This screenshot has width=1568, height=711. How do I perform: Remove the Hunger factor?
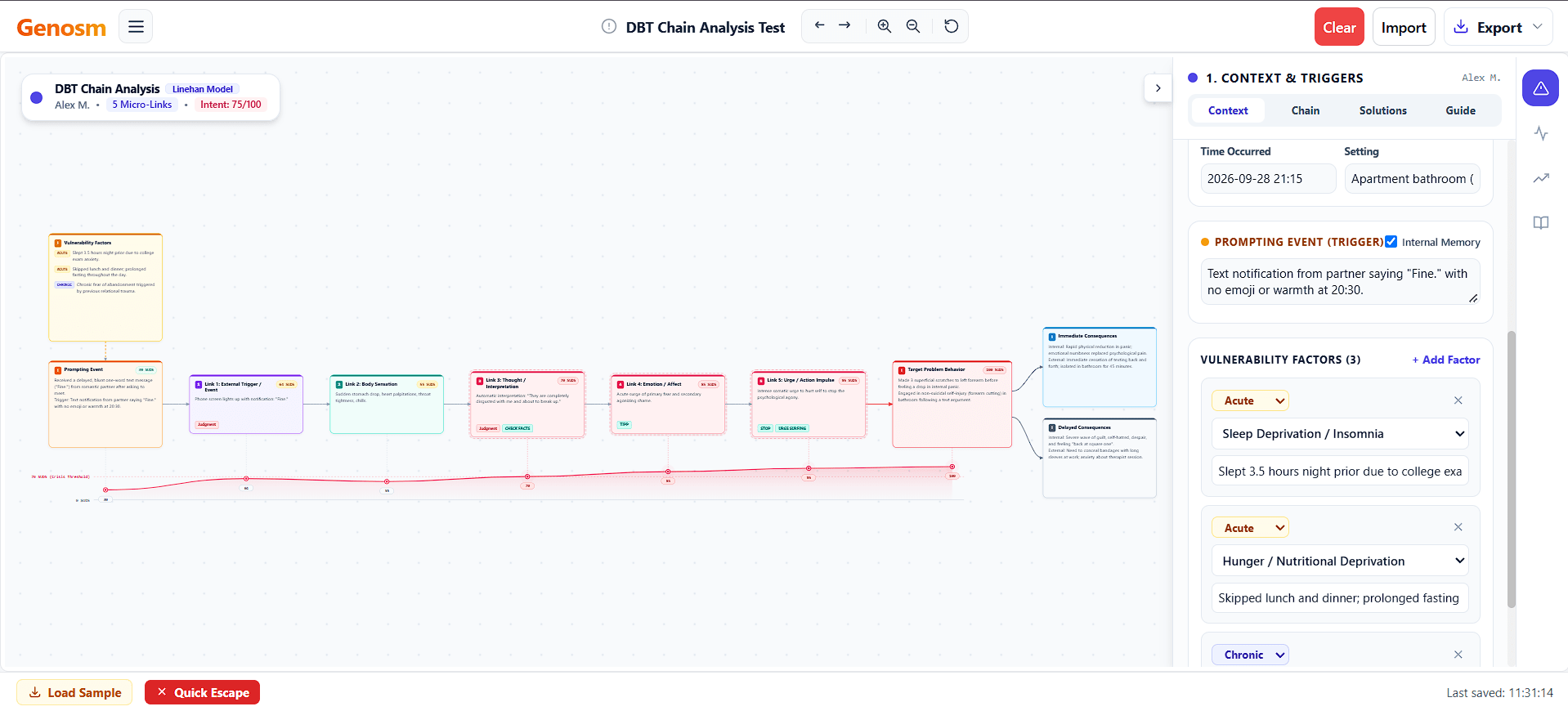(x=1458, y=527)
